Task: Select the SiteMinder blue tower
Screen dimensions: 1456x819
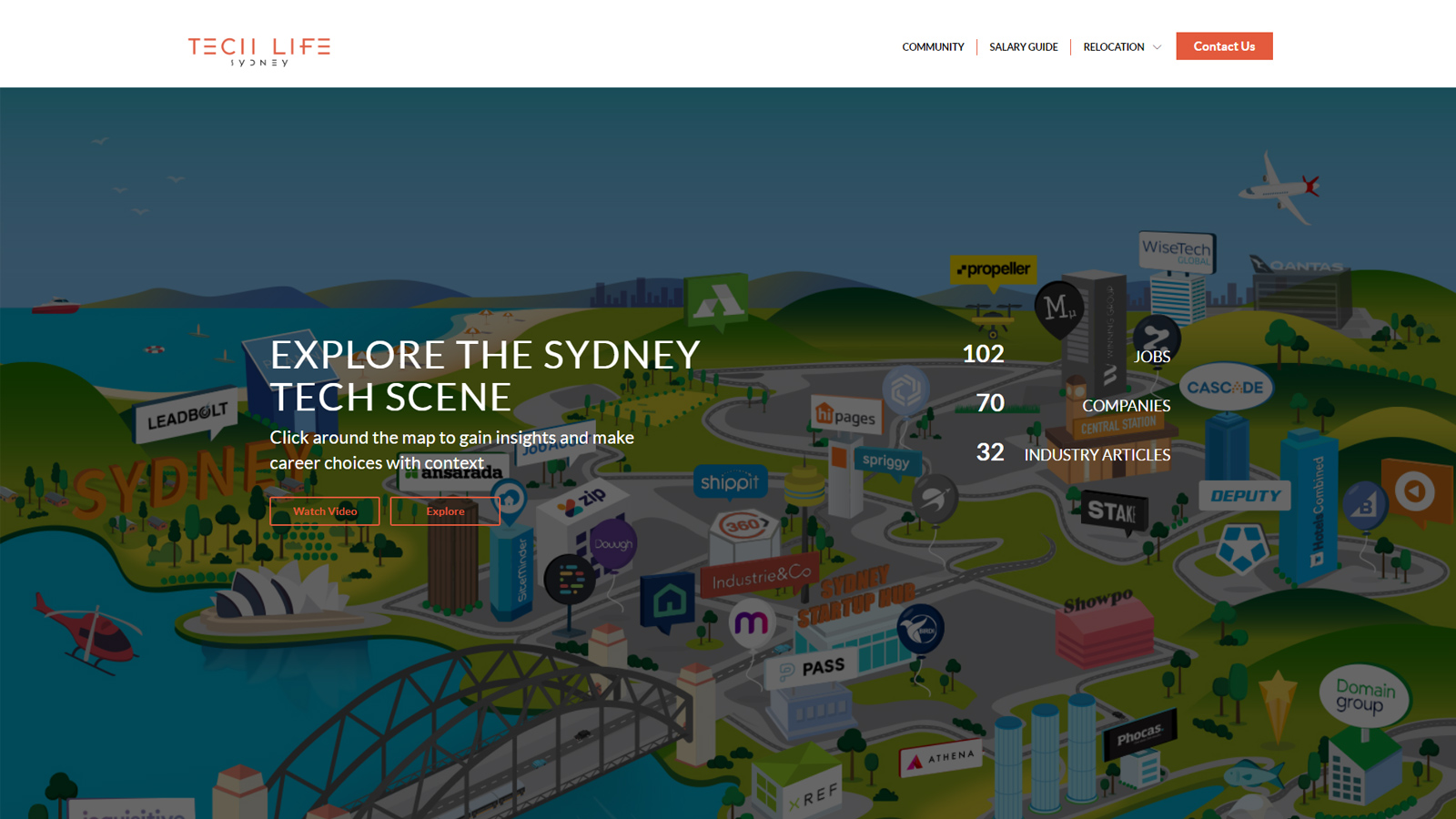Action: coord(511,571)
